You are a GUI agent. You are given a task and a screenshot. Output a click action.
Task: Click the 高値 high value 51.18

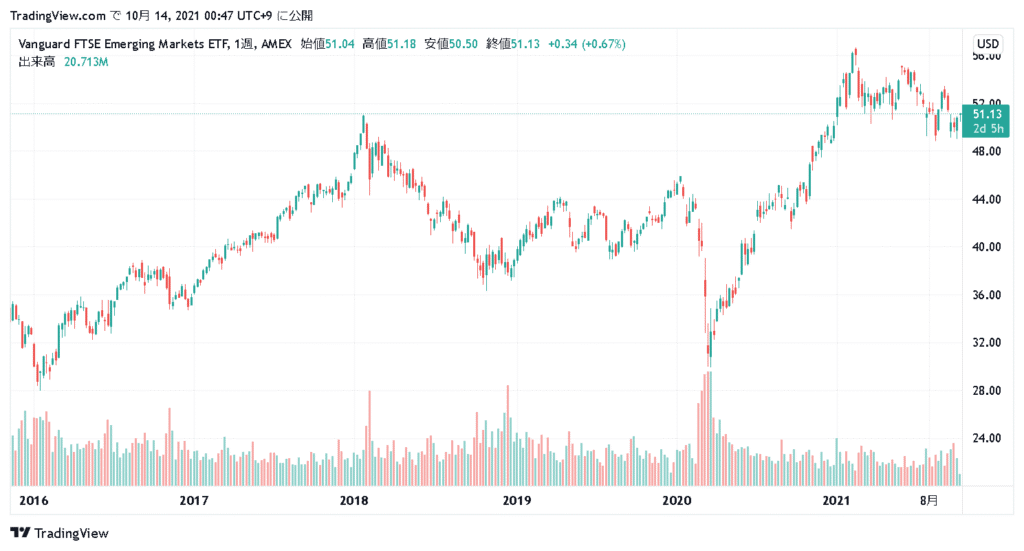click(x=401, y=44)
